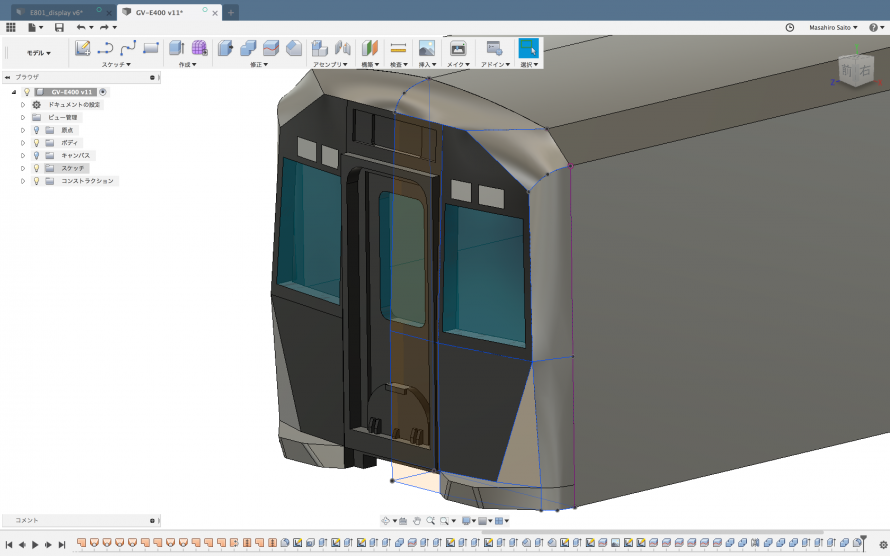
Task: Open the アドイン toolbar menu
Action: tap(495, 65)
